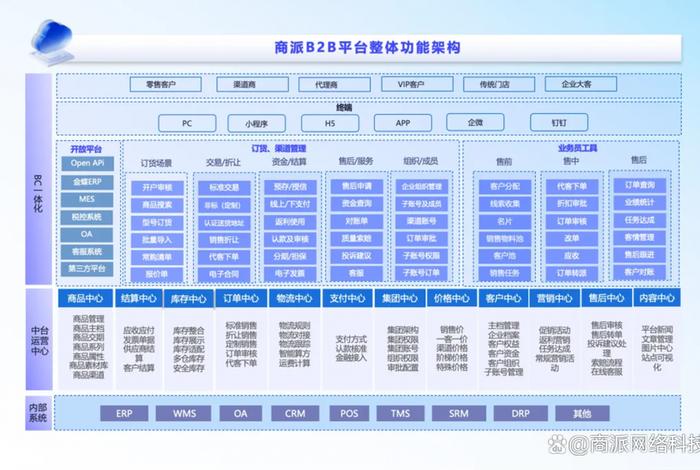
Task: Select the 报价单 block
Action: (x=157, y=274)
